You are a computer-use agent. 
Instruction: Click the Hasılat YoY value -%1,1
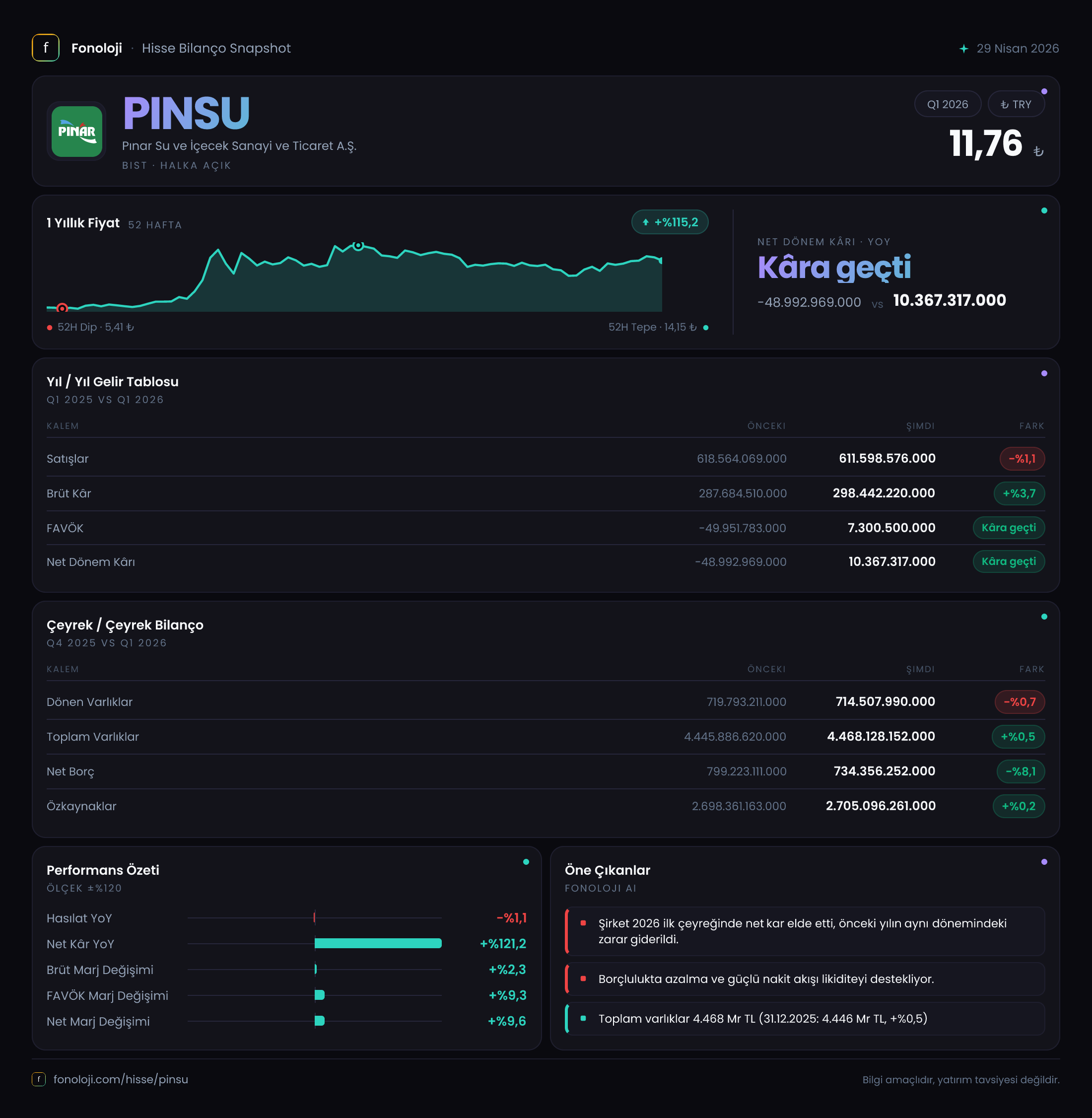[x=512, y=918]
